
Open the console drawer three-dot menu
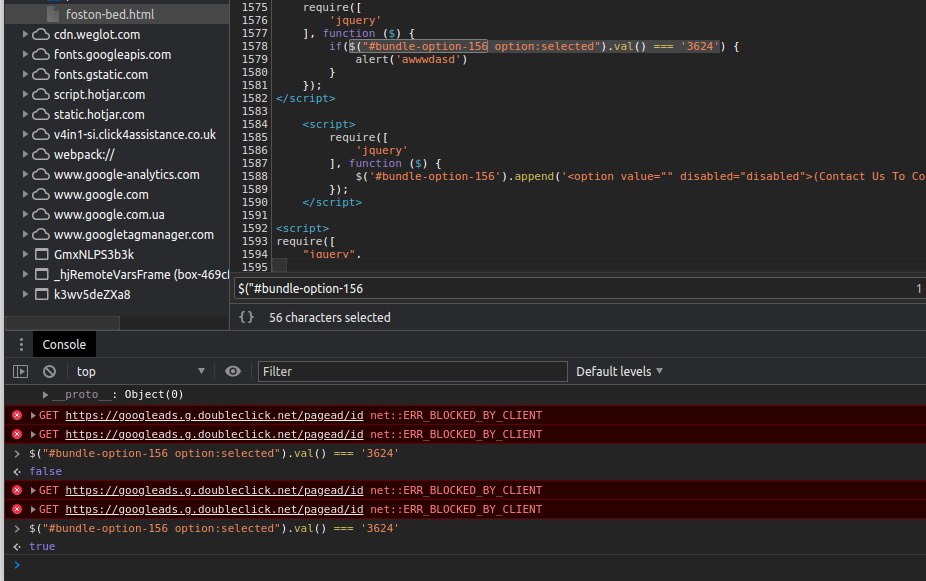[21, 344]
